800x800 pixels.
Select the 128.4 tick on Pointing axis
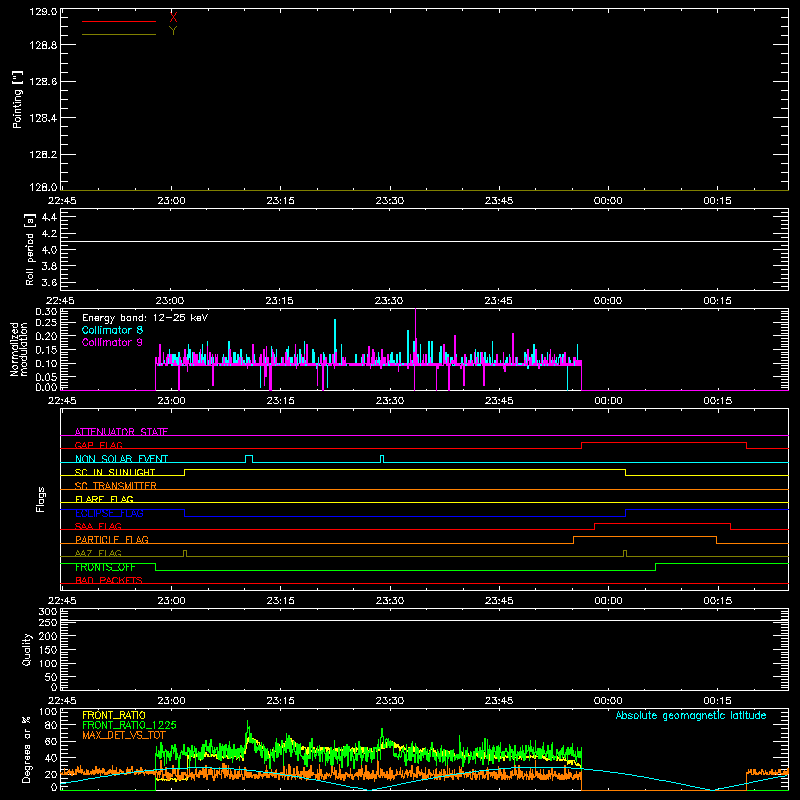point(43,118)
